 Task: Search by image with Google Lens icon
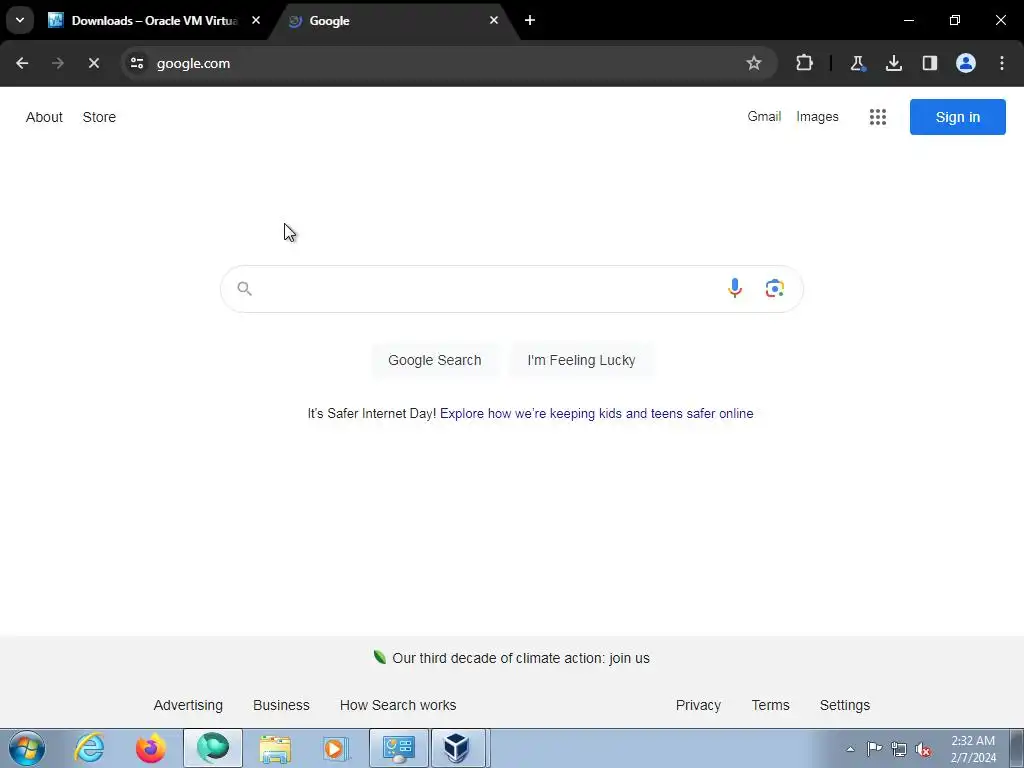coord(775,288)
